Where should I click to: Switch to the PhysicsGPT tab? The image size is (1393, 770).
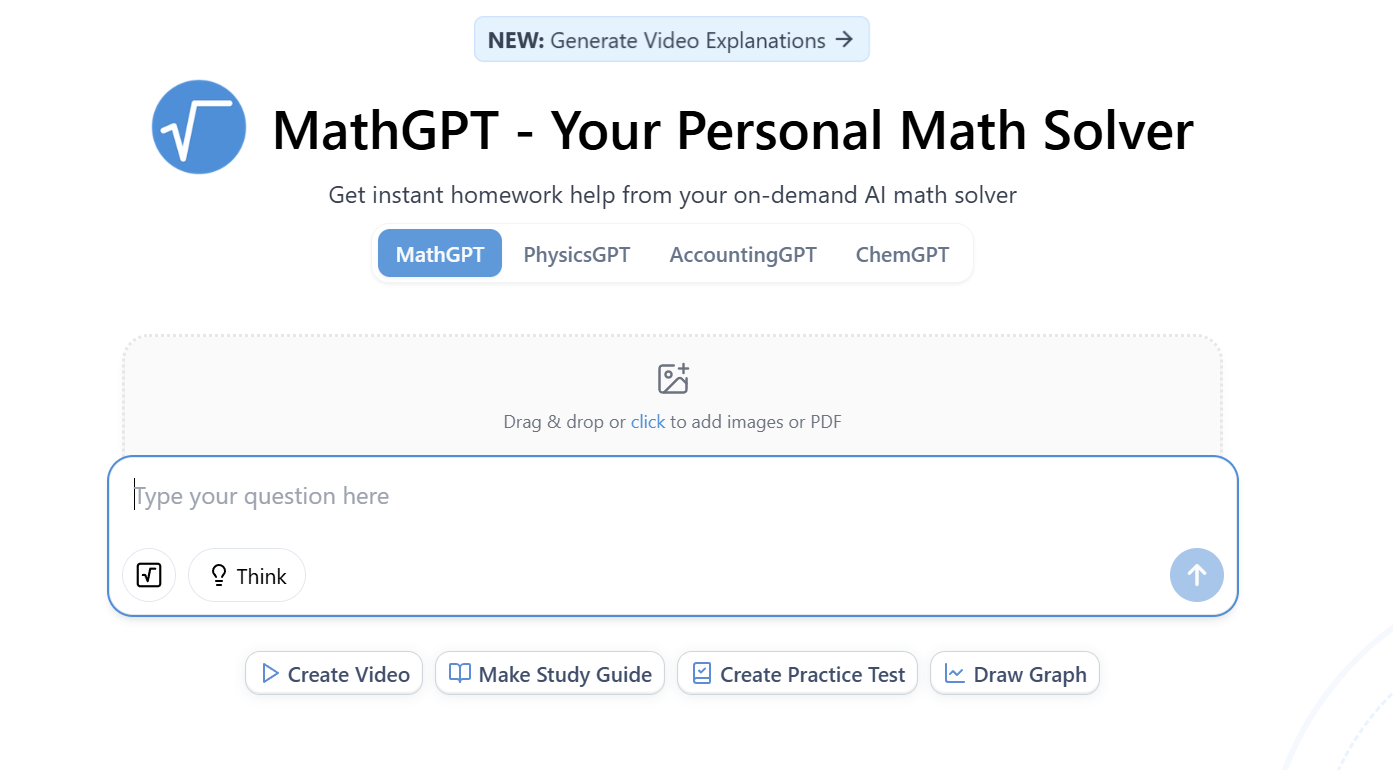click(577, 254)
